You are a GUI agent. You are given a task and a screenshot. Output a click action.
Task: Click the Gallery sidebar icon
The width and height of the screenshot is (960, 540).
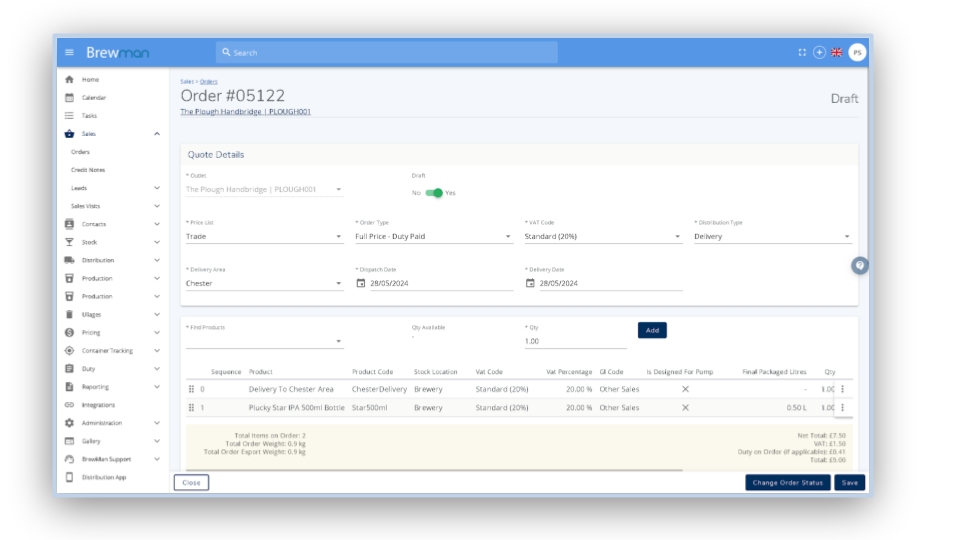click(x=69, y=441)
